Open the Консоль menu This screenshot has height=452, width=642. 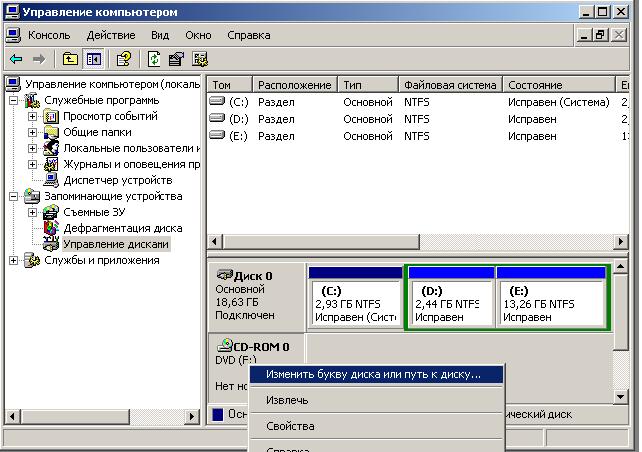click(49, 36)
